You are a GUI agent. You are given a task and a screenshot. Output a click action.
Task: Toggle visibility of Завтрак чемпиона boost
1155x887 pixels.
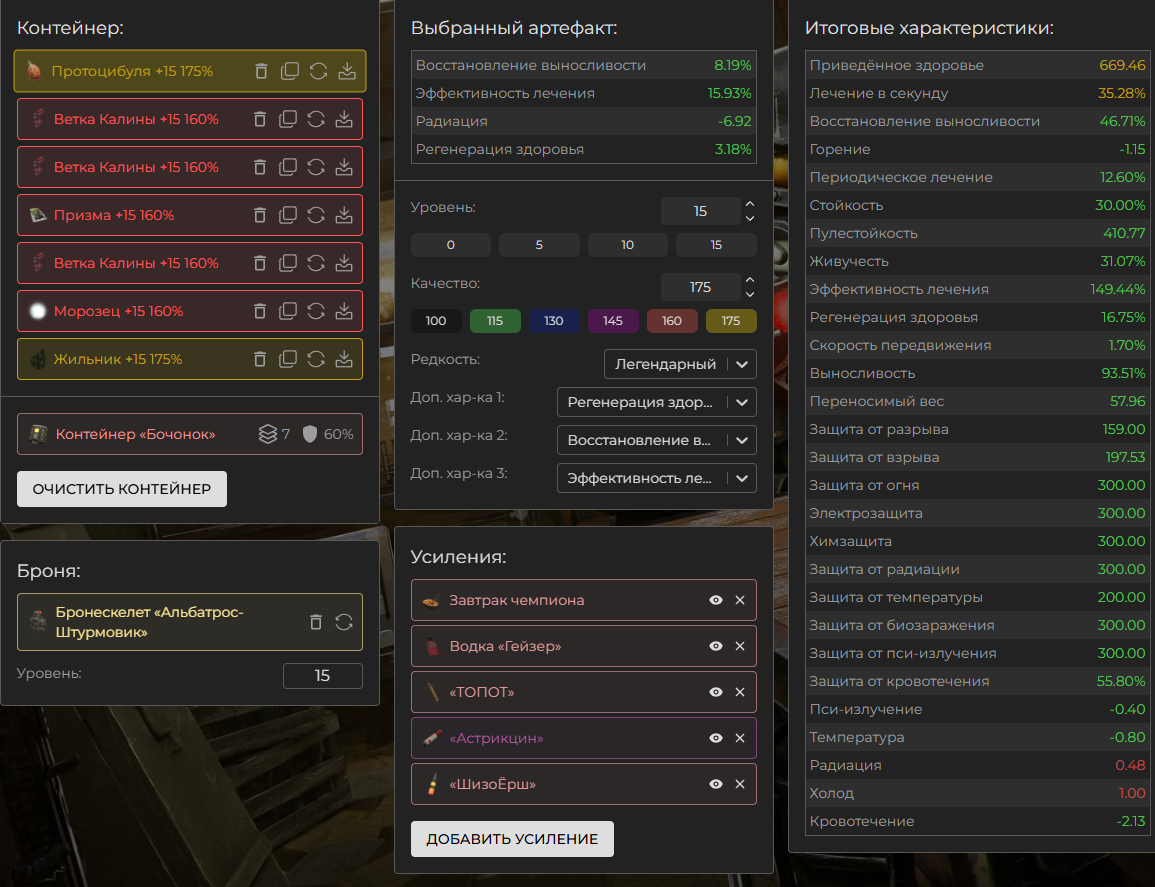pos(716,600)
